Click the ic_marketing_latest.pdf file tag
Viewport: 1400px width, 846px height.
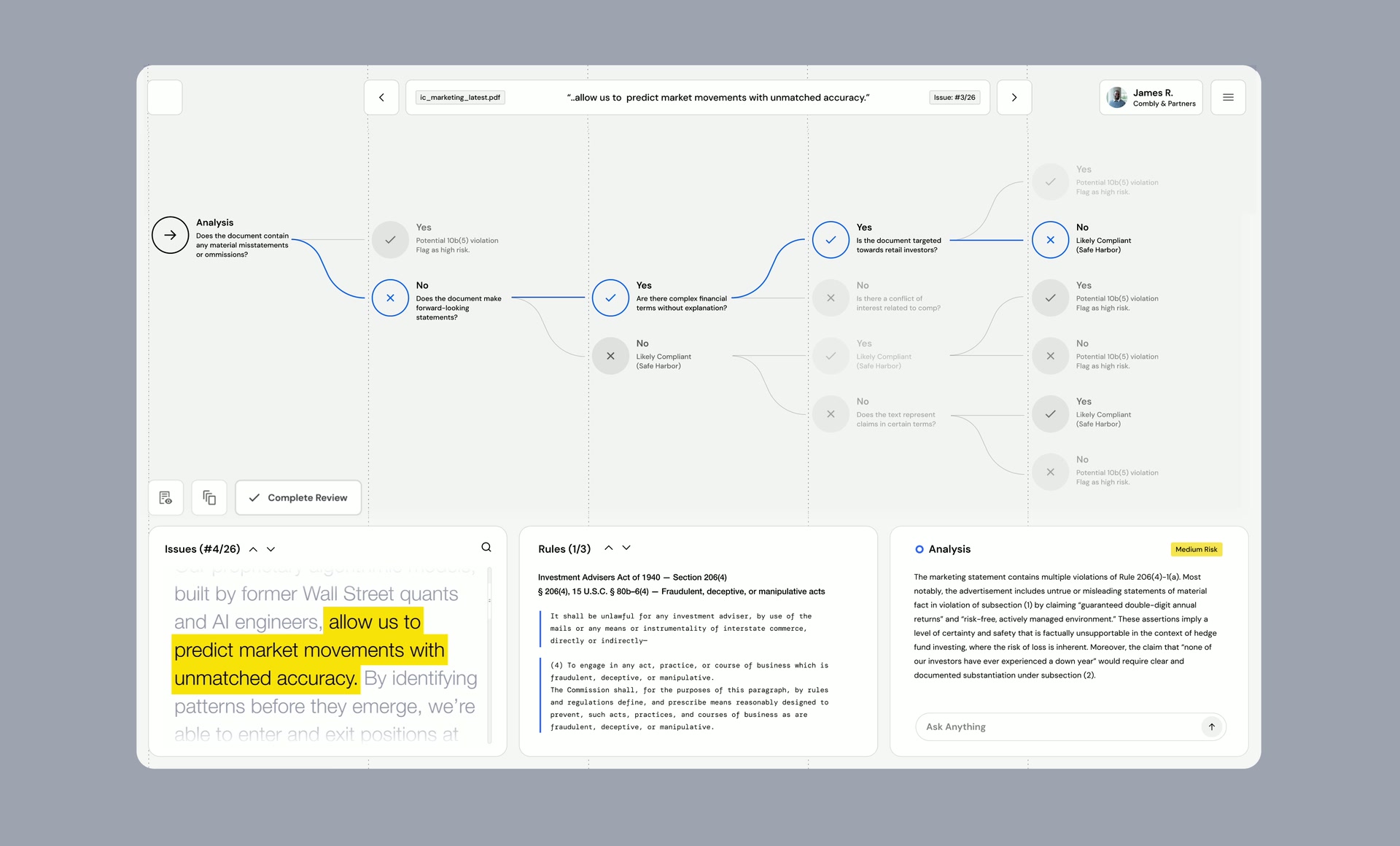(460, 97)
